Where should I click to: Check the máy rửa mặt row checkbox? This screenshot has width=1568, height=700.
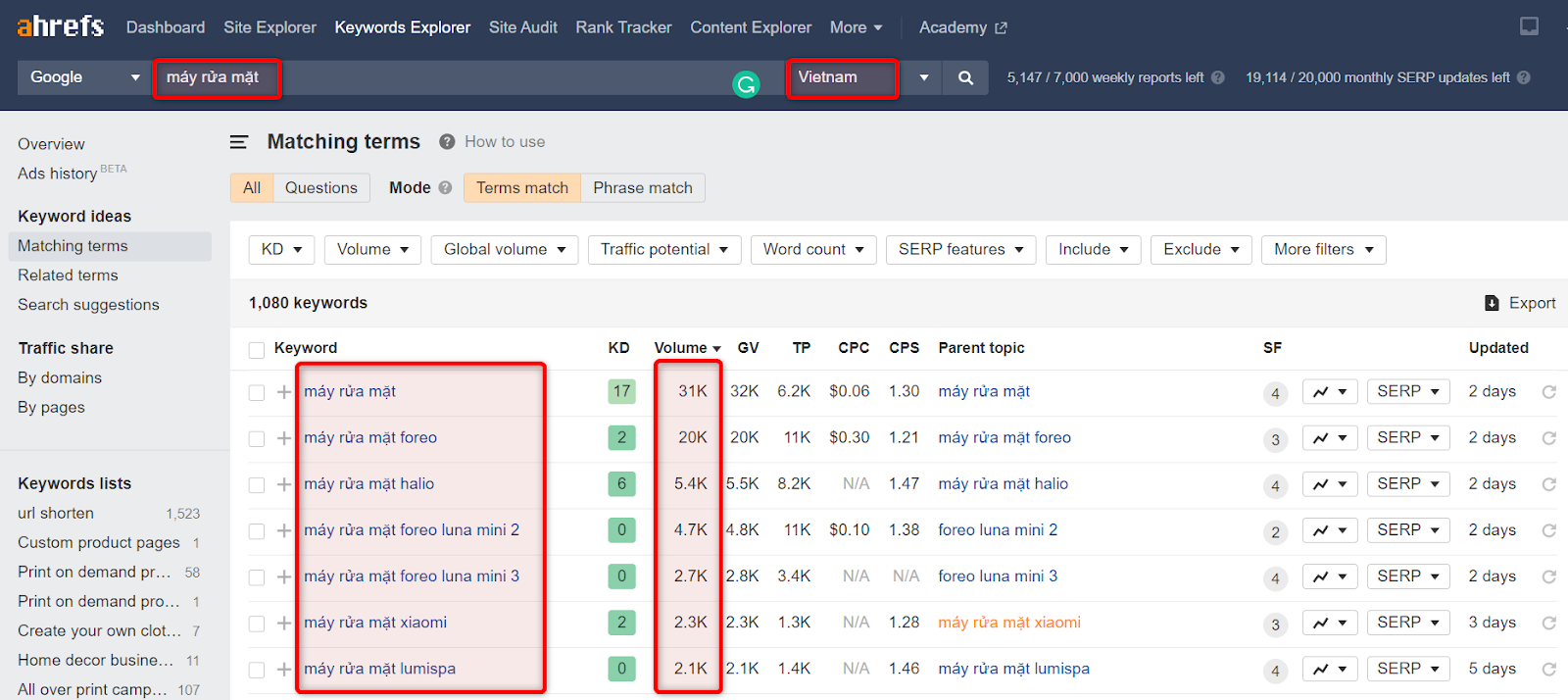click(x=257, y=392)
